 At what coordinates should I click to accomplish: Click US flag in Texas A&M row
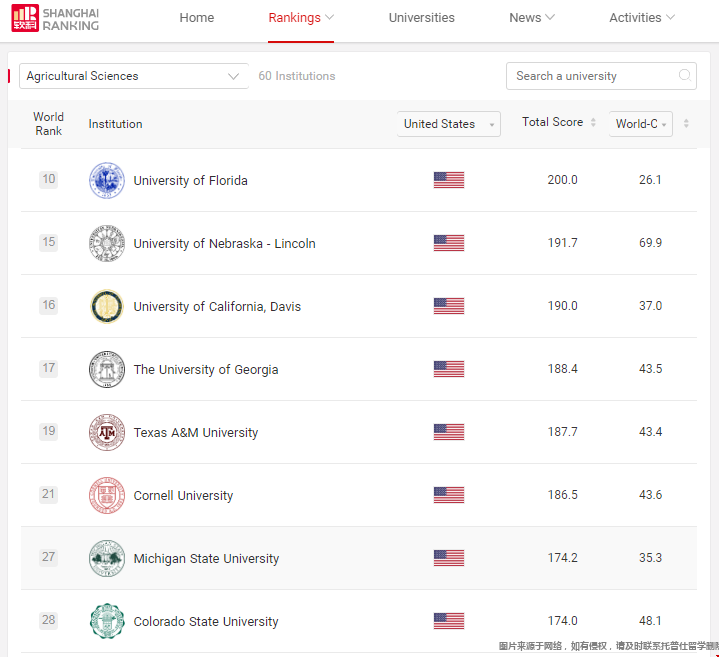click(x=449, y=432)
